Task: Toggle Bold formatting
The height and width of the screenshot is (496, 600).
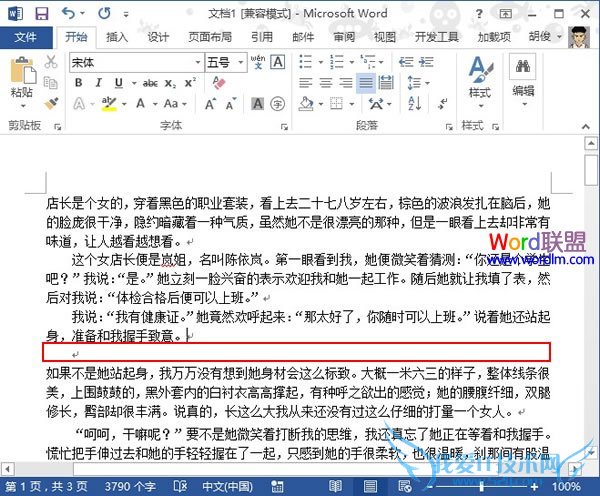Action: point(78,82)
